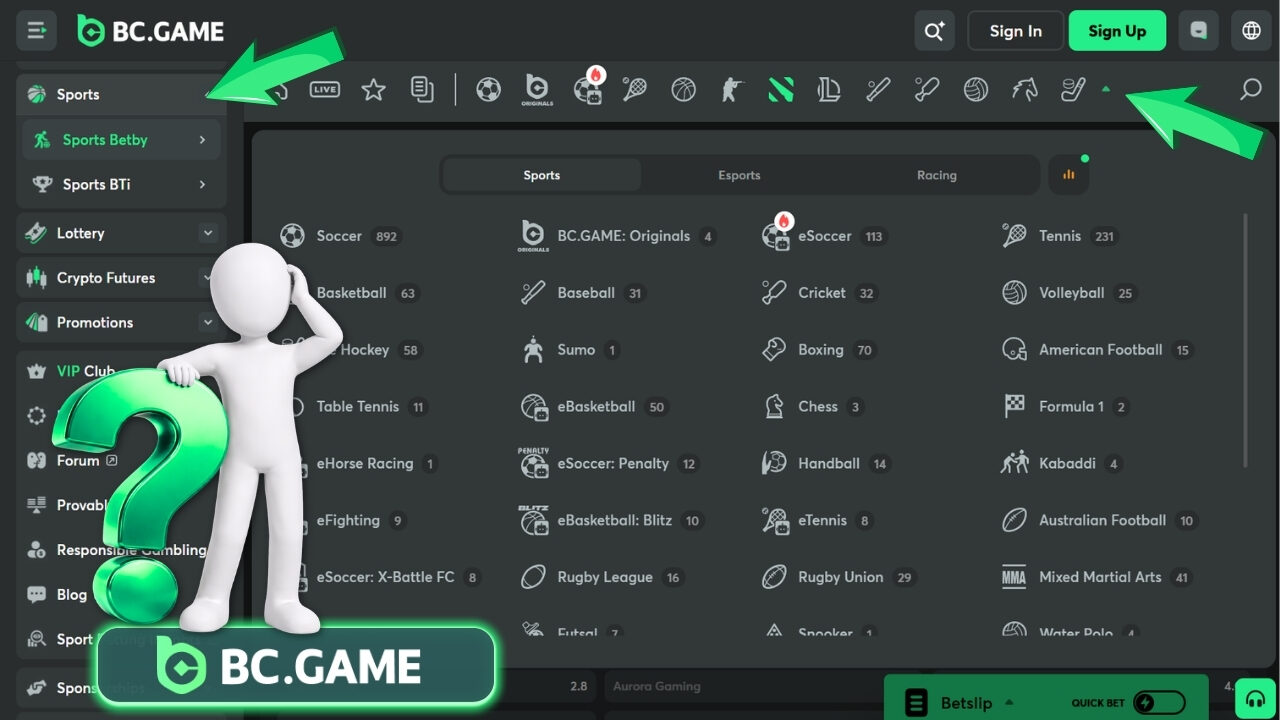This screenshot has width=1280, height=720.
Task: Select Formula 1 entry
Action: click(x=1066, y=407)
